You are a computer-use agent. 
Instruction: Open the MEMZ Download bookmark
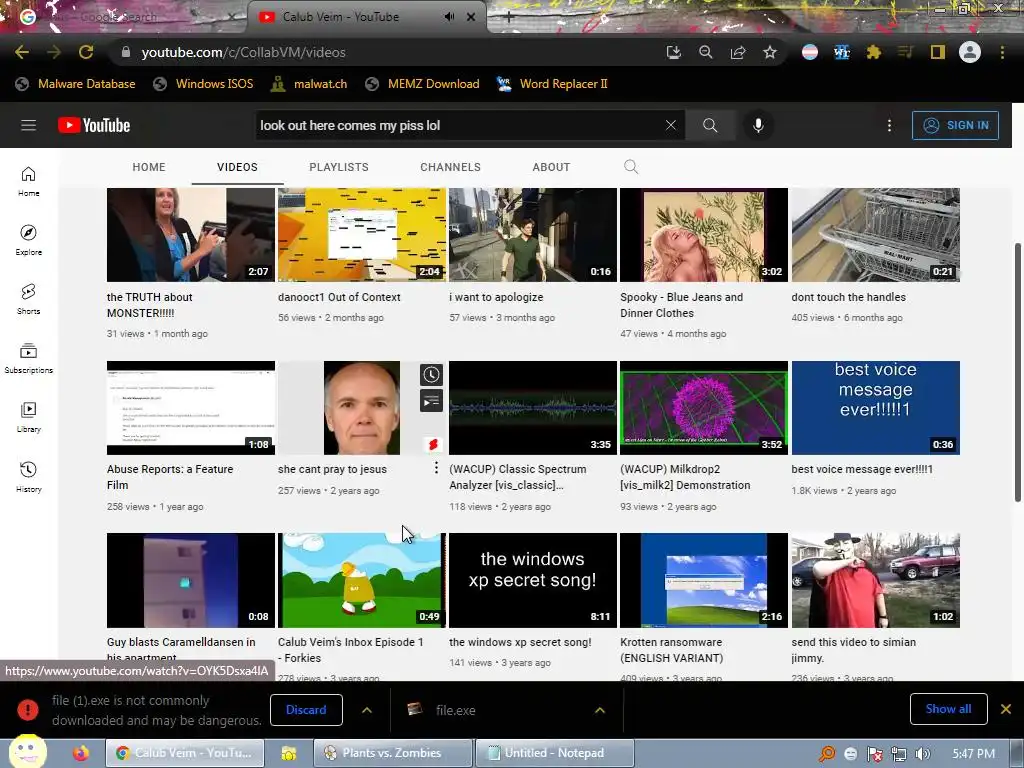click(x=422, y=84)
